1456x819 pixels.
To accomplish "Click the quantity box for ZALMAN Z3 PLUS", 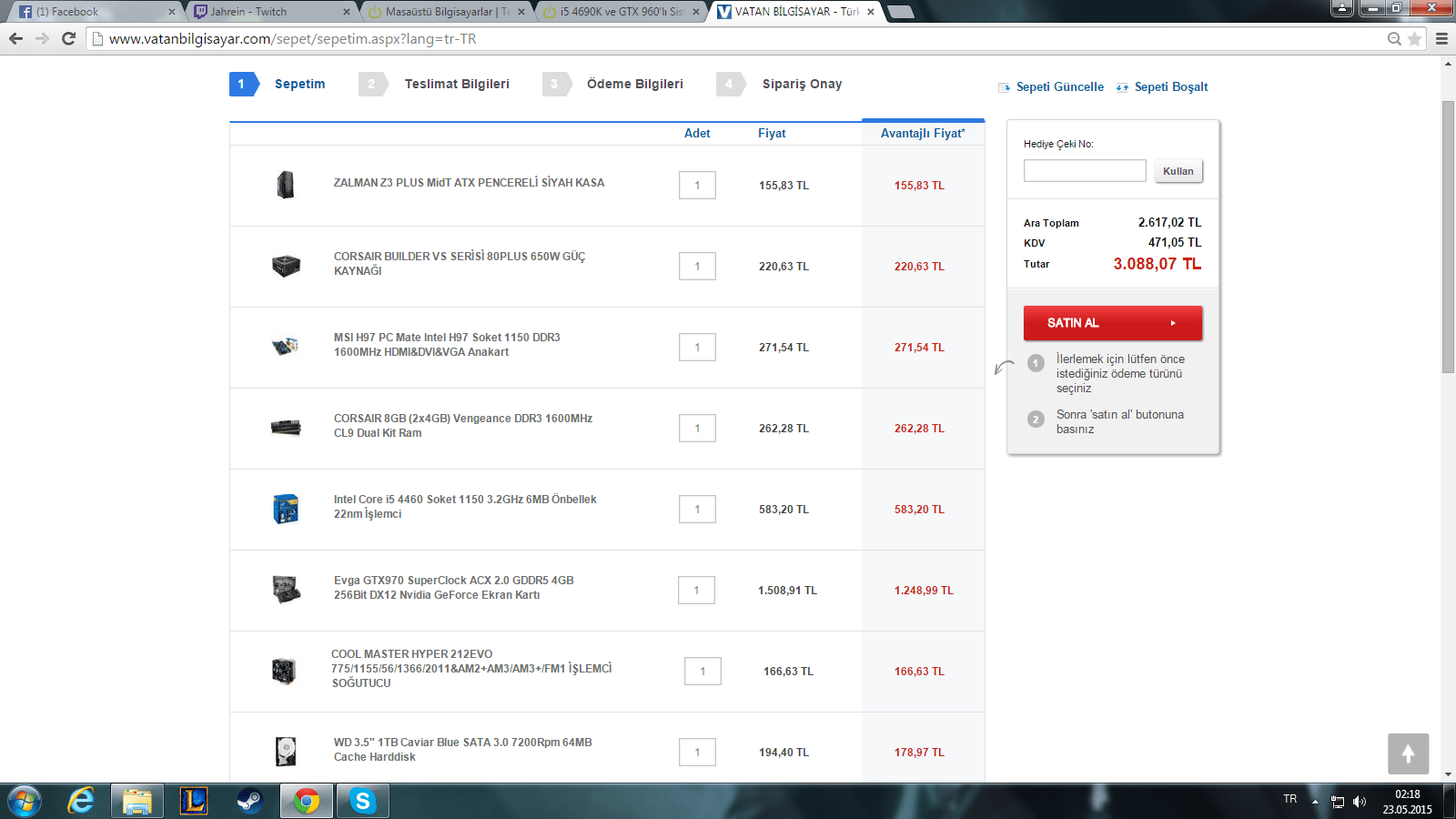I will (x=697, y=185).
